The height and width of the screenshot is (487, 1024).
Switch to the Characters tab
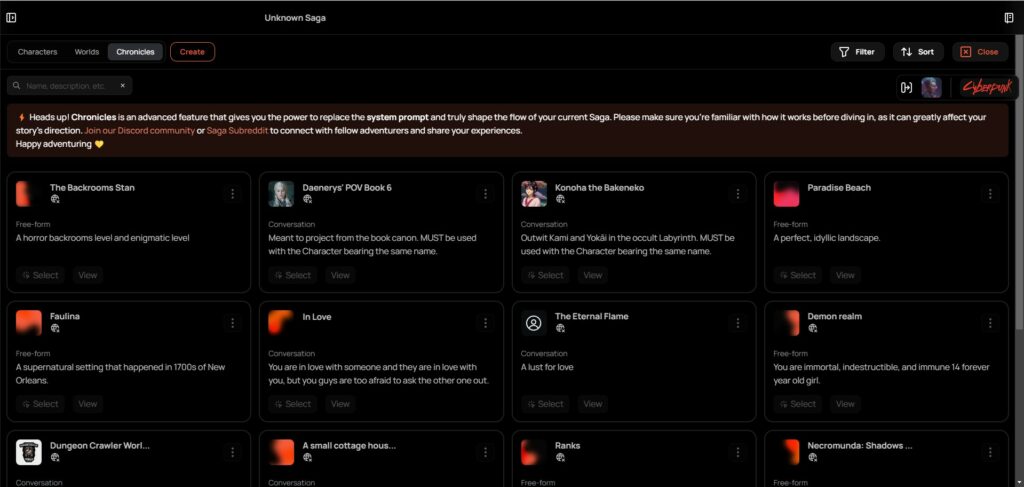click(x=37, y=52)
